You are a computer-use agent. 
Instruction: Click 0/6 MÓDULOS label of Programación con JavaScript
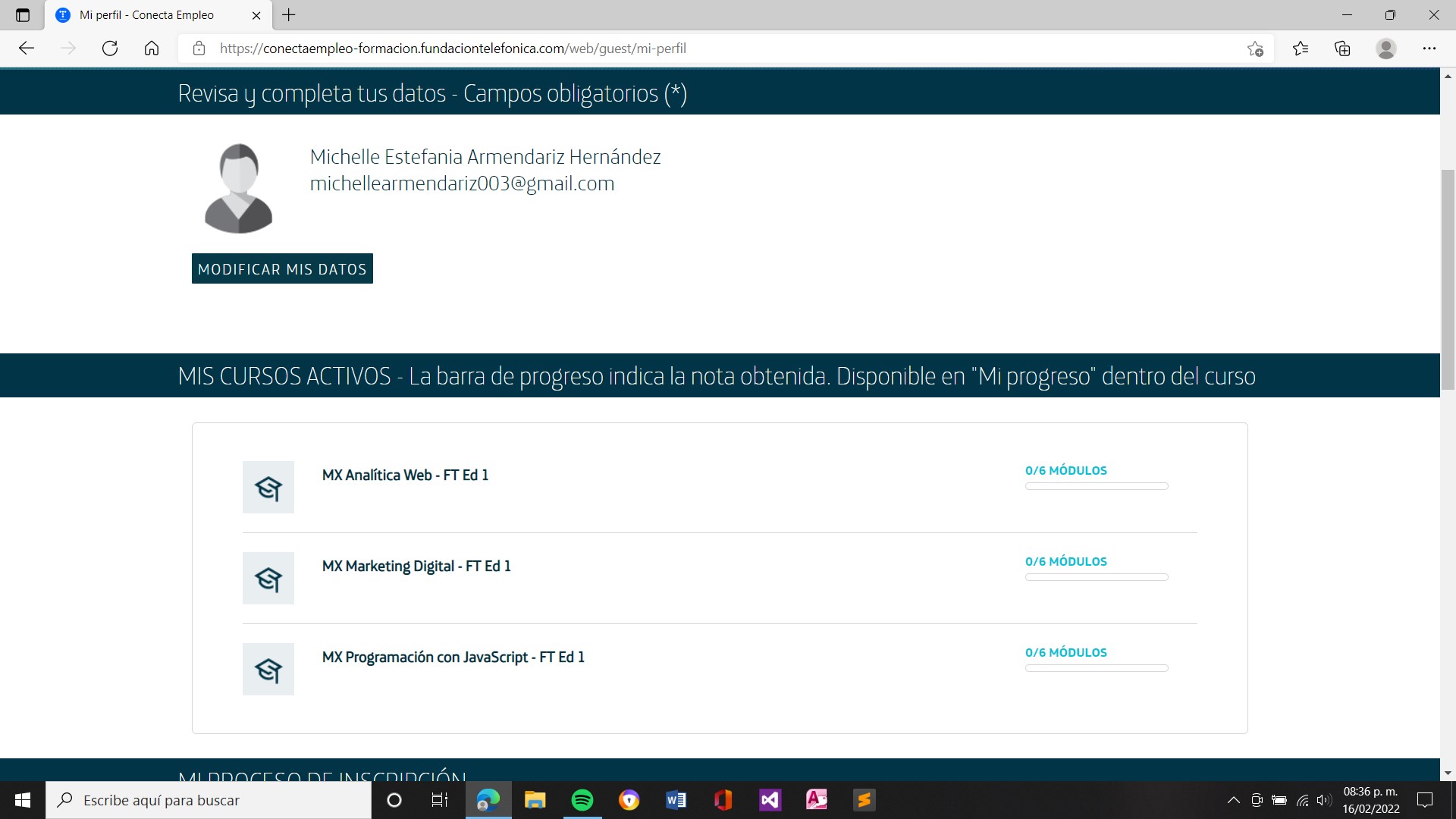click(x=1066, y=652)
